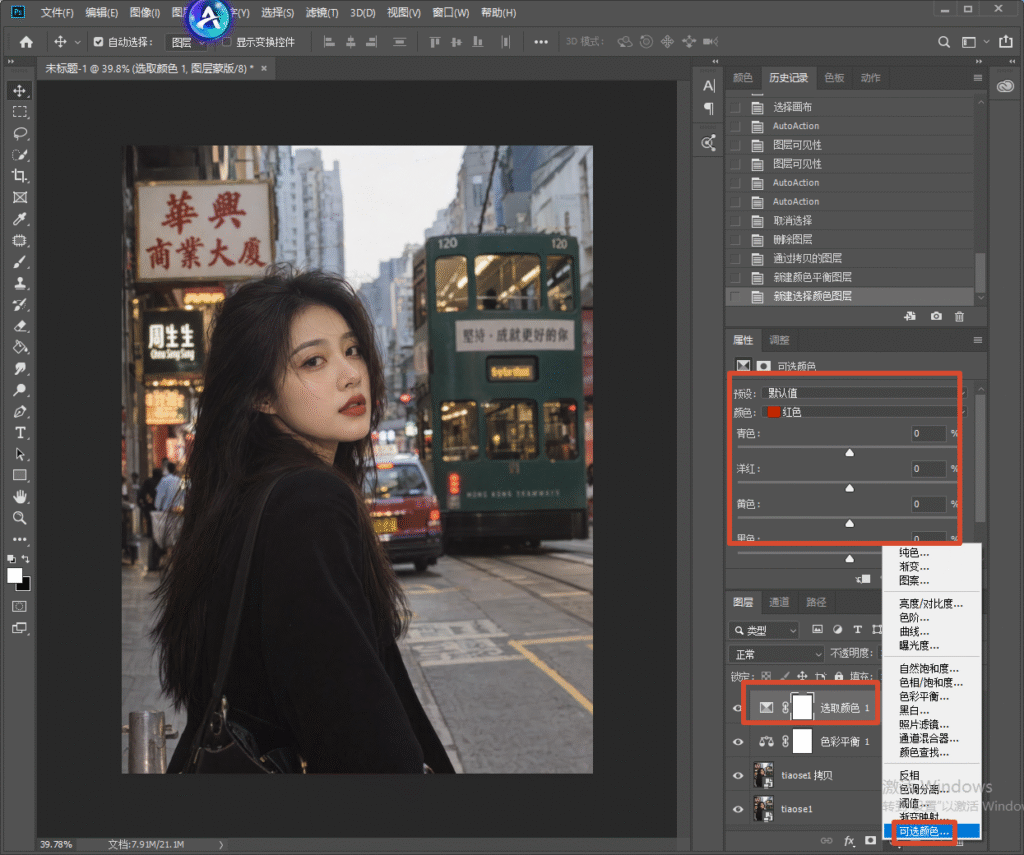
Task: Open the History panel options menu
Action: tap(978, 78)
